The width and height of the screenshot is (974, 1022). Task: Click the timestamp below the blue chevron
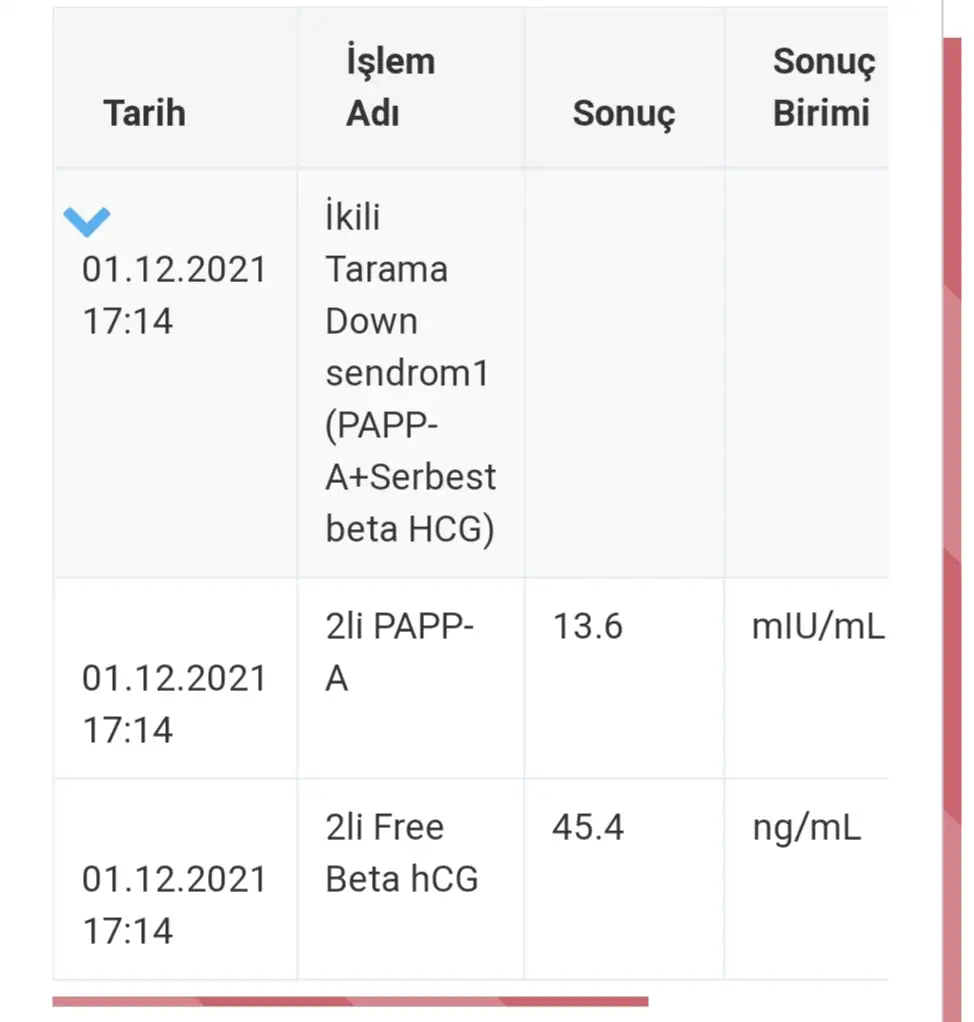pos(174,296)
